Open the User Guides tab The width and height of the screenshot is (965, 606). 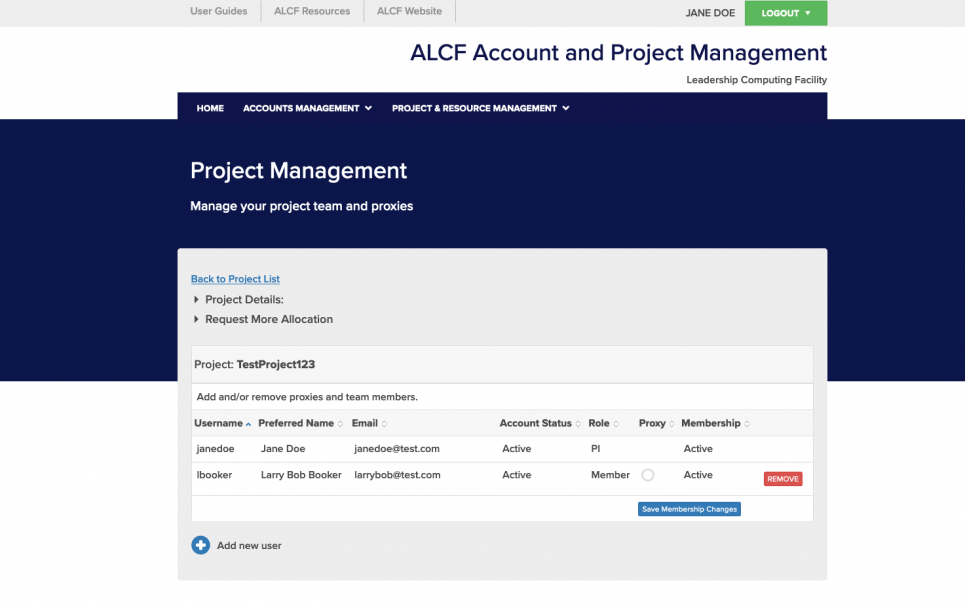coord(218,11)
